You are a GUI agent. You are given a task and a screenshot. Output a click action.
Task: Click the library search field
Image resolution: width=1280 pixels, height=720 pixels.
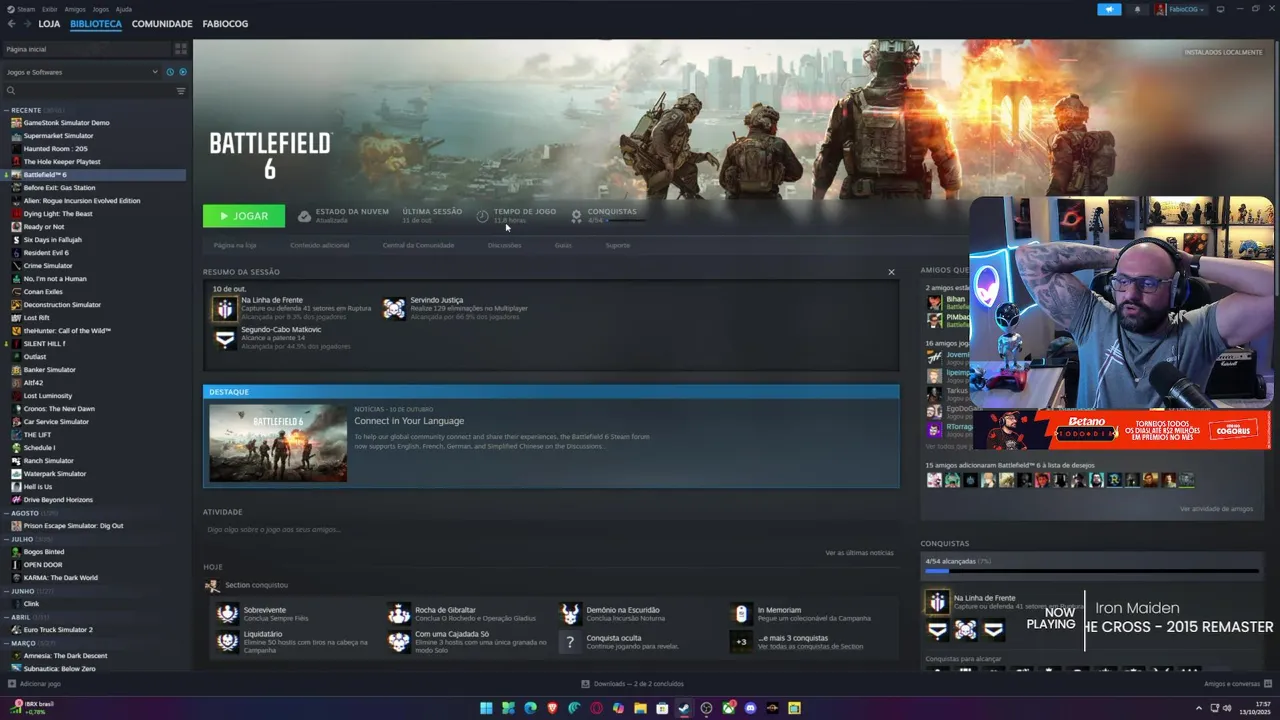(90, 91)
